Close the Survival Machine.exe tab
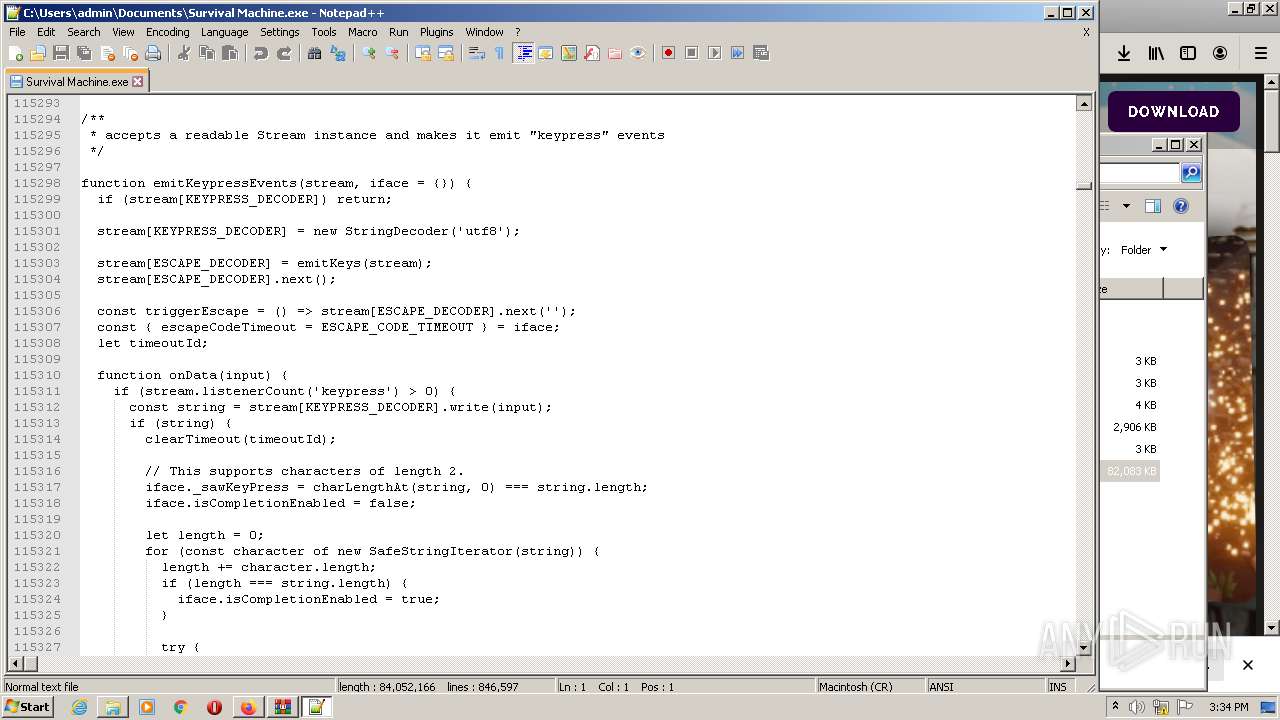The height and width of the screenshot is (720, 1280). pos(138,82)
